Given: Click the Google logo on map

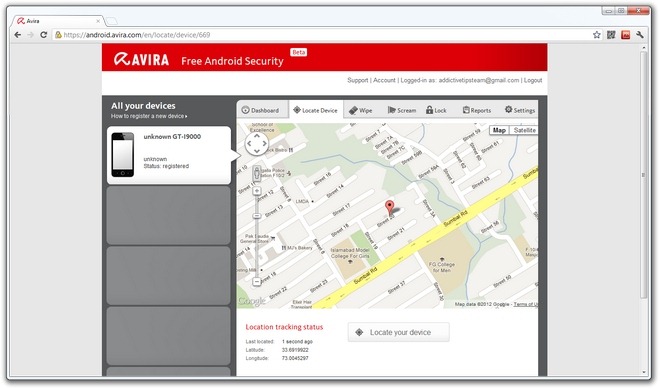Looking at the screenshot, I should [252, 301].
